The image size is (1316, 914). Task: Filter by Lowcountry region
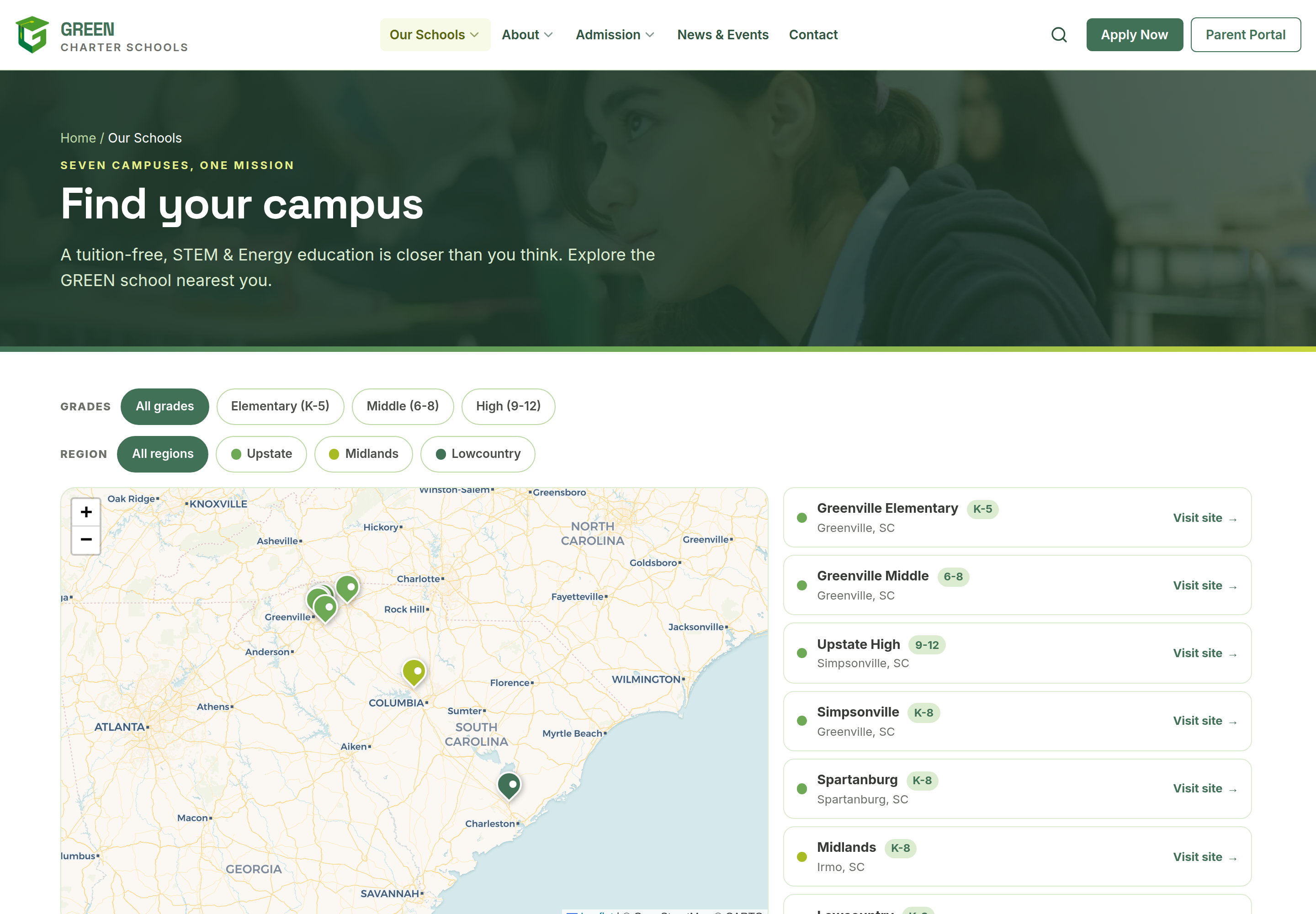pyautogui.click(x=478, y=454)
